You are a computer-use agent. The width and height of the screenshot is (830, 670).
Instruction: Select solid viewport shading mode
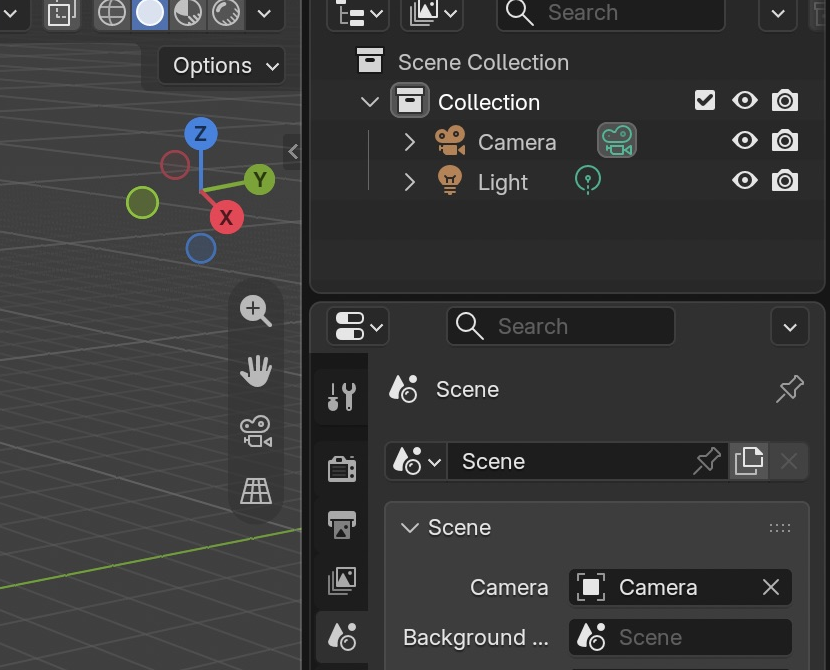tap(150, 13)
